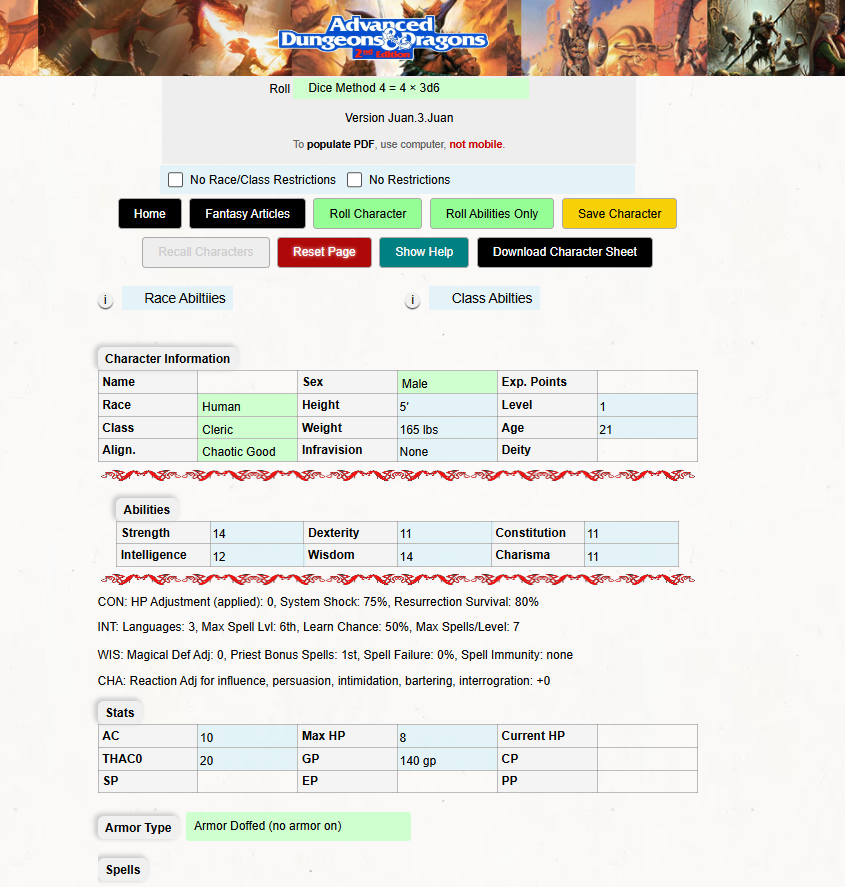Click the Exp. Points input field
Image resolution: width=845 pixels, height=887 pixels.
(647, 382)
